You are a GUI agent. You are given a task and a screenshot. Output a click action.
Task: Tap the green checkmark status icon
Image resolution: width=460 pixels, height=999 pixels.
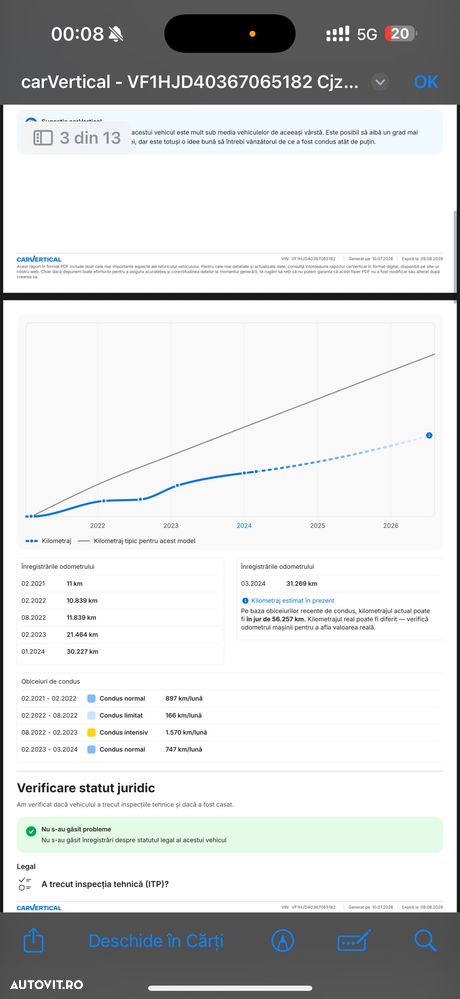point(31,831)
